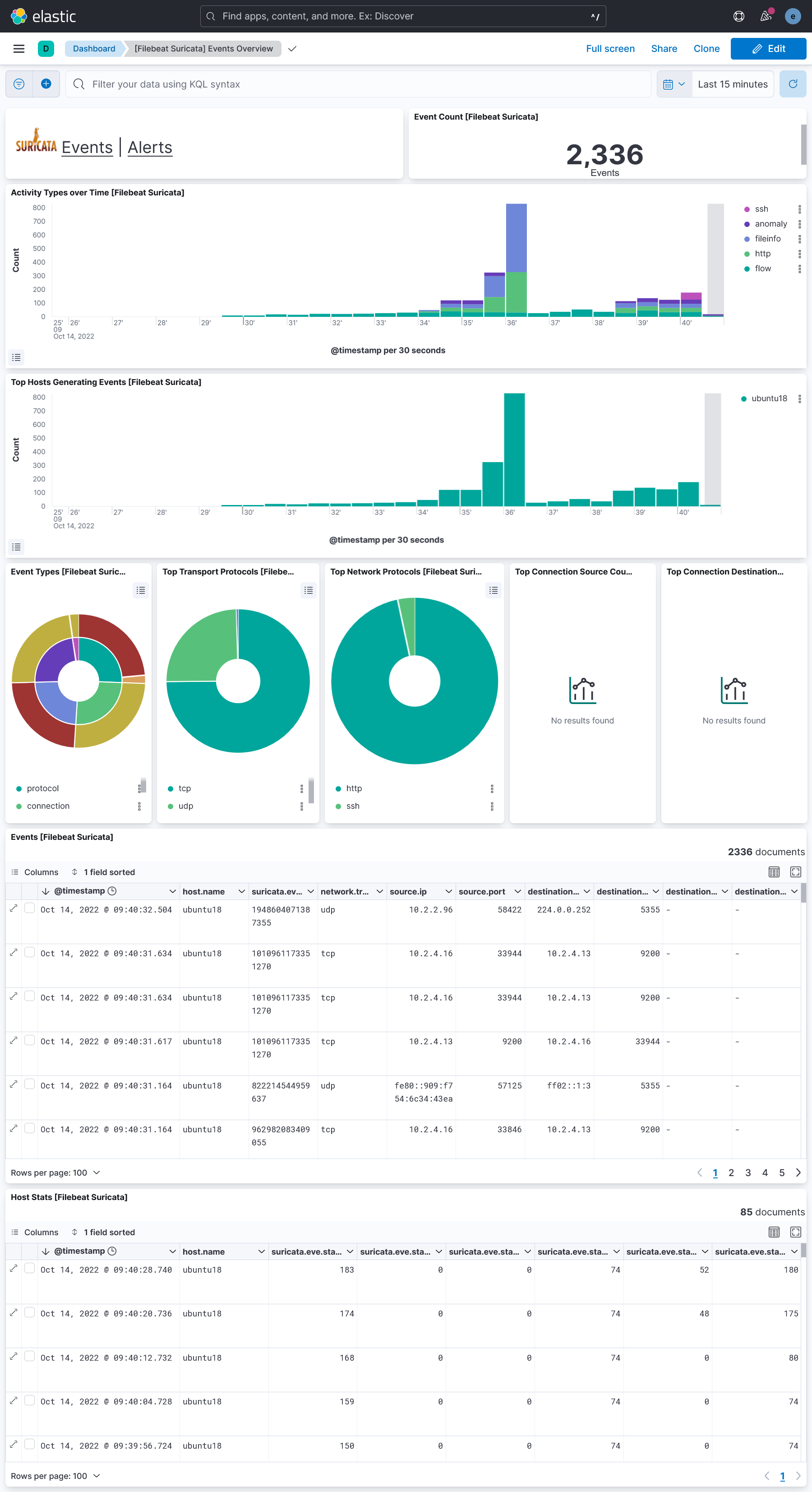The width and height of the screenshot is (812, 1492).
Task: Clone this dashboard
Action: (x=706, y=49)
